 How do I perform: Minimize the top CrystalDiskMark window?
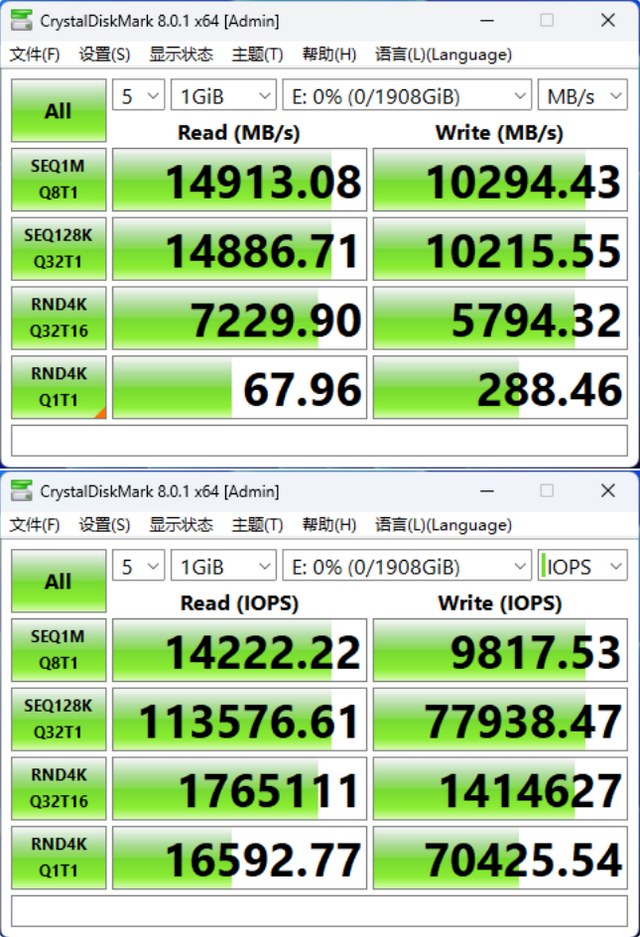coord(487,20)
